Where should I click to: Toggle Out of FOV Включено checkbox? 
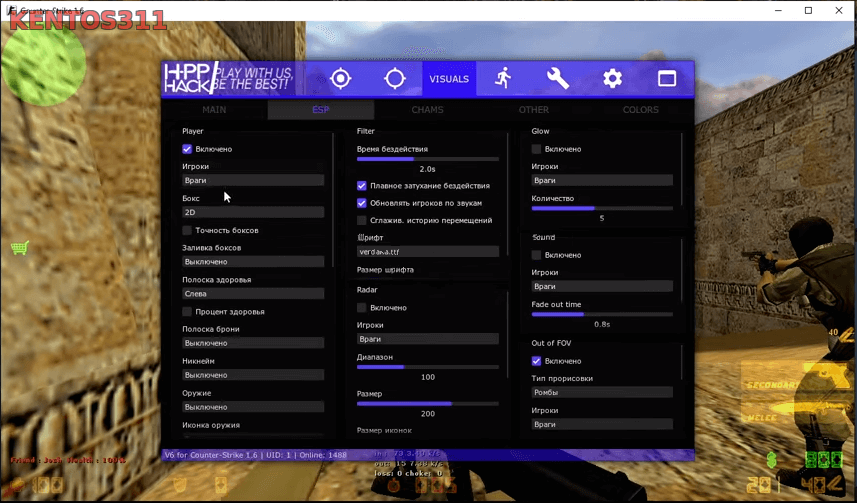tap(537, 361)
